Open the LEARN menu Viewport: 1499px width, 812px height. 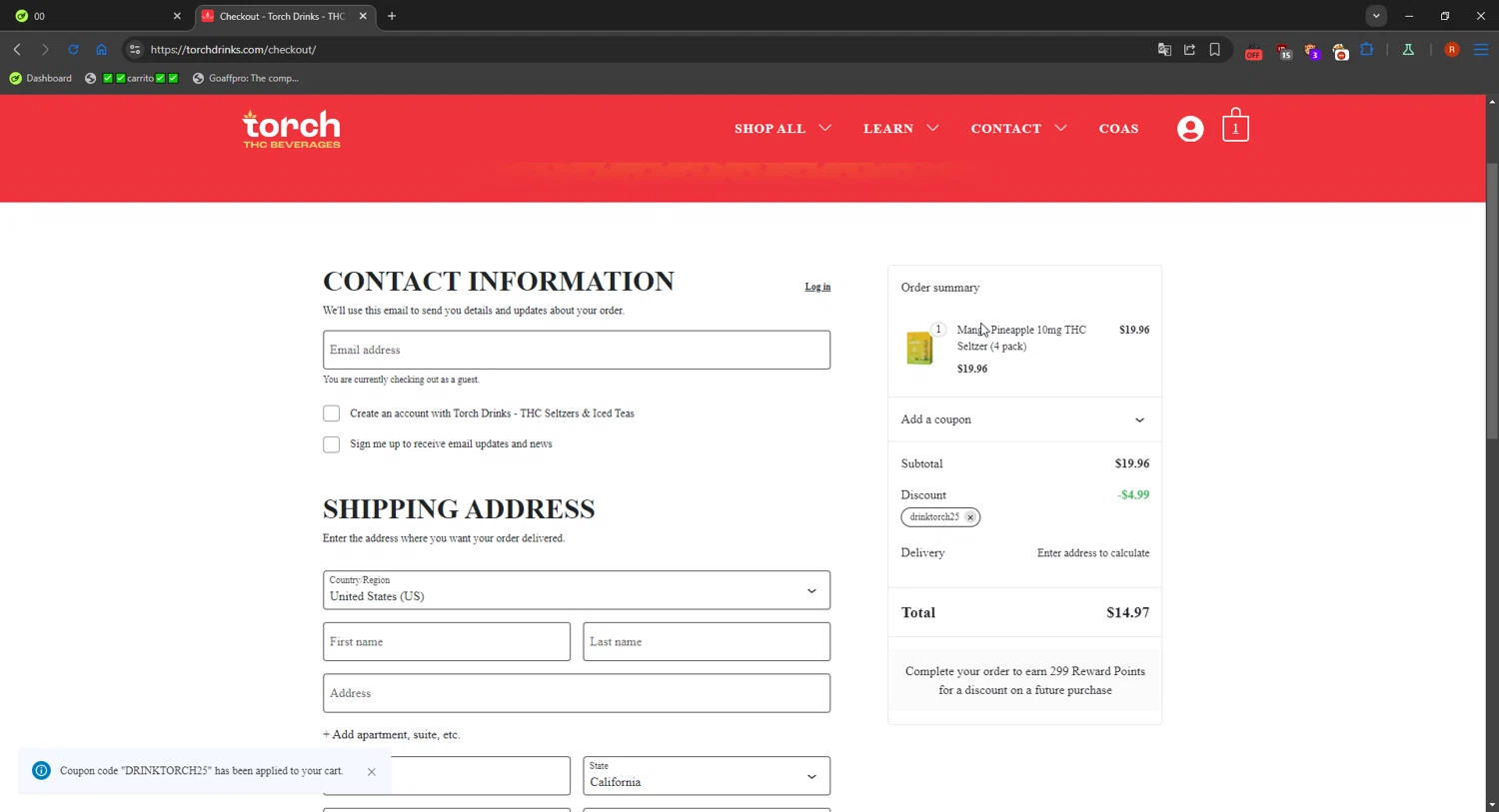pyautogui.click(x=900, y=128)
